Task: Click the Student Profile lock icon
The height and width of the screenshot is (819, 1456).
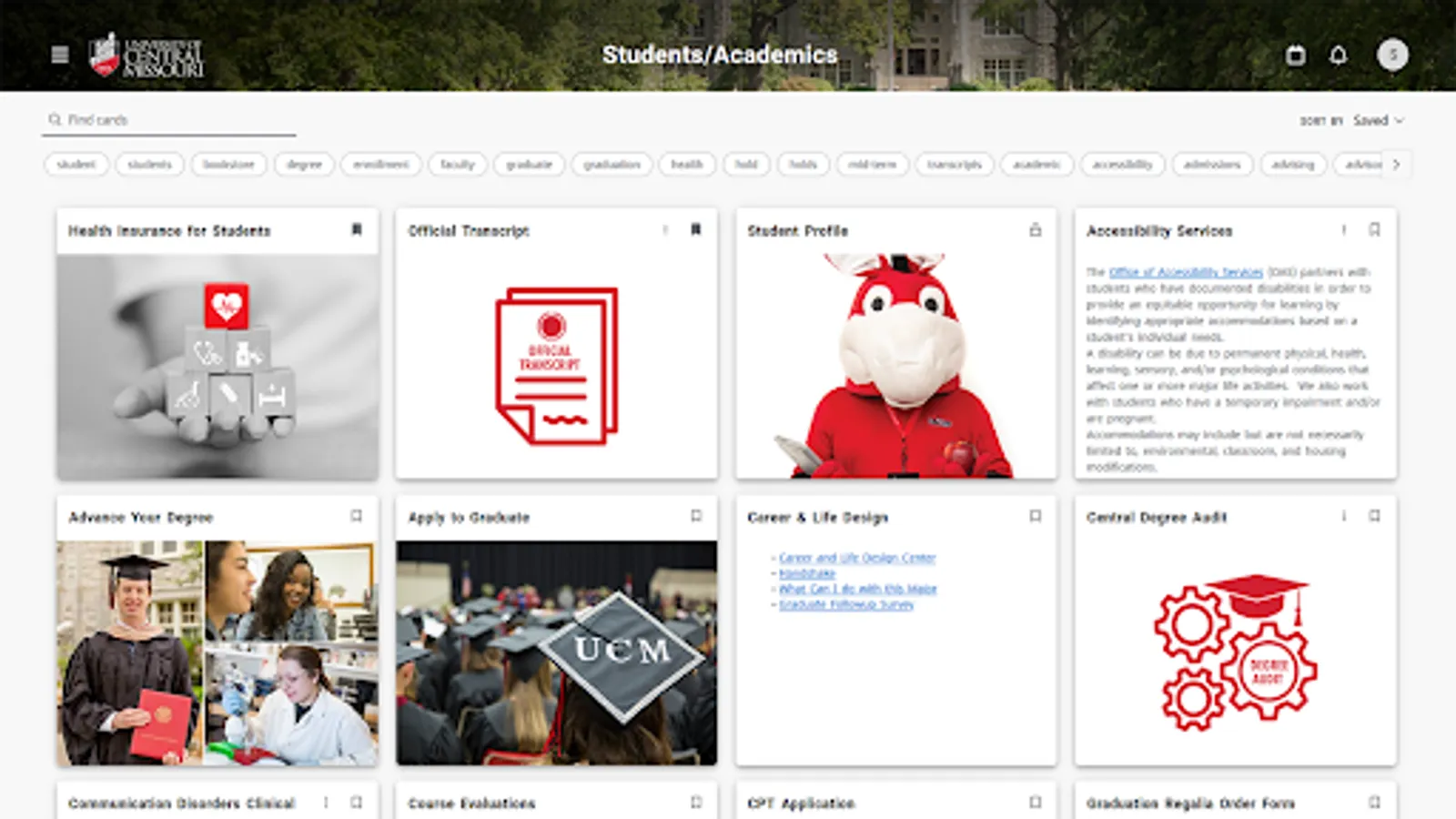Action: coord(1036,230)
